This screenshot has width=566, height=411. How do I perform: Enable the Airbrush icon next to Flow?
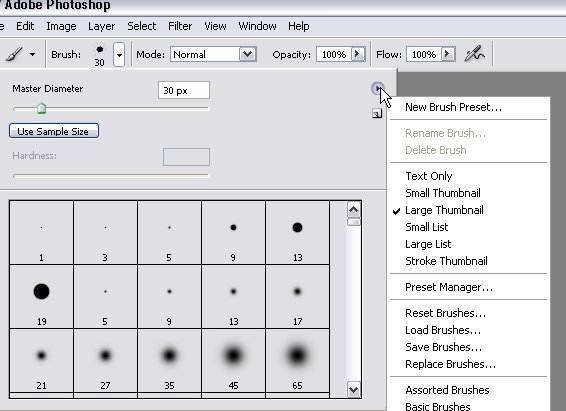[474, 54]
